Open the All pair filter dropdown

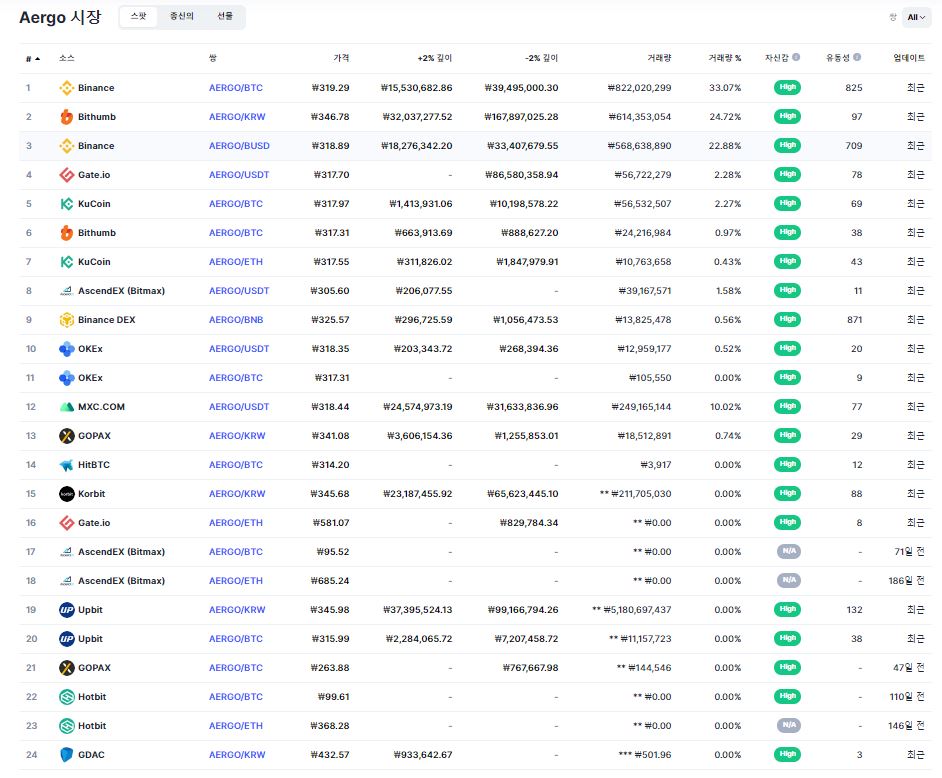[916, 17]
